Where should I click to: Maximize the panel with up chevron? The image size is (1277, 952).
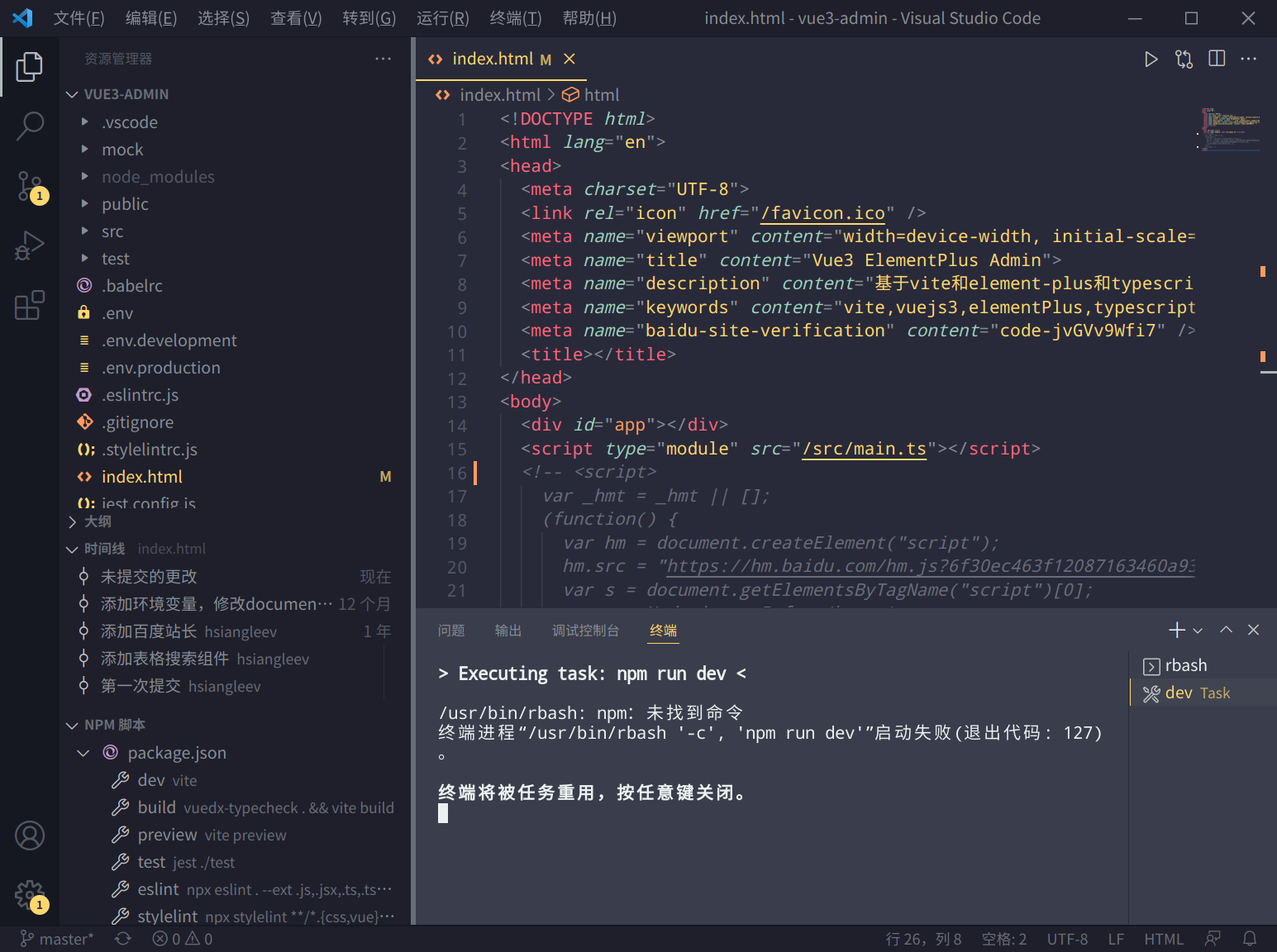click(x=1227, y=631)
